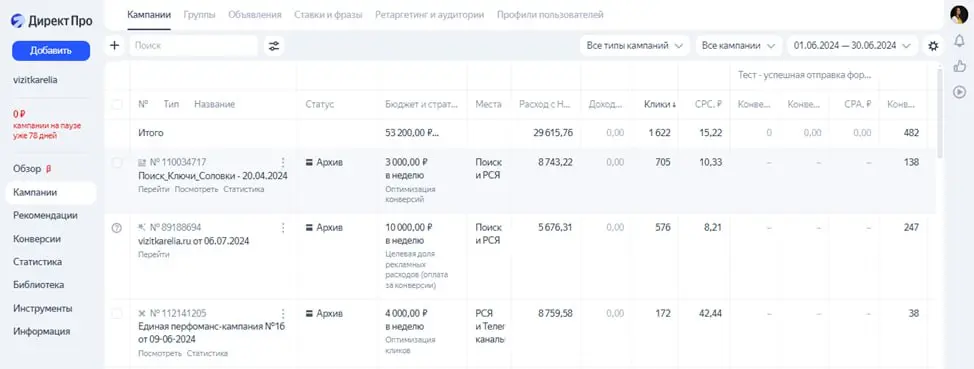The height and width of the screenshot is (369, 974).
Task: Open the user profile avatar
Action: point(959,14)
